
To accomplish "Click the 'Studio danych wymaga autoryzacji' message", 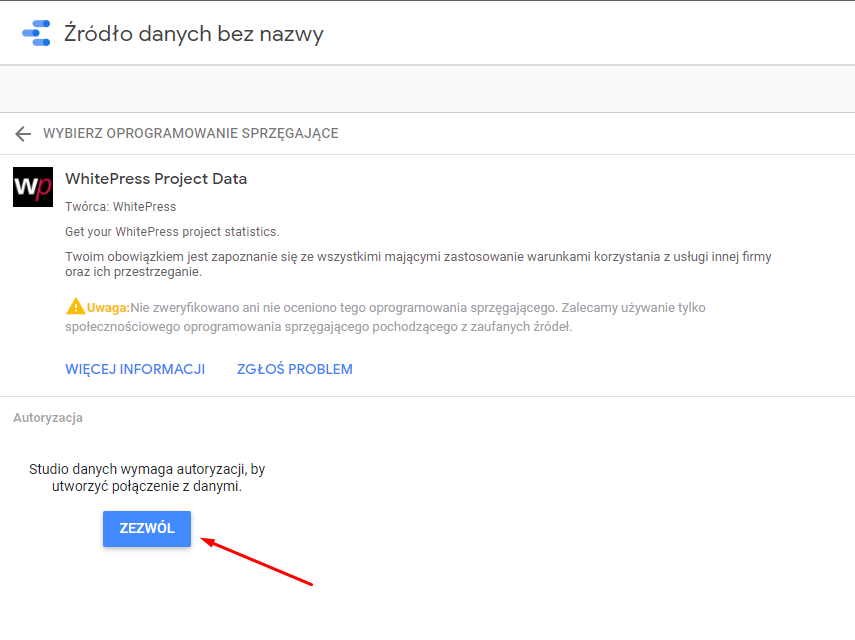I will click(x=147, y=478).
